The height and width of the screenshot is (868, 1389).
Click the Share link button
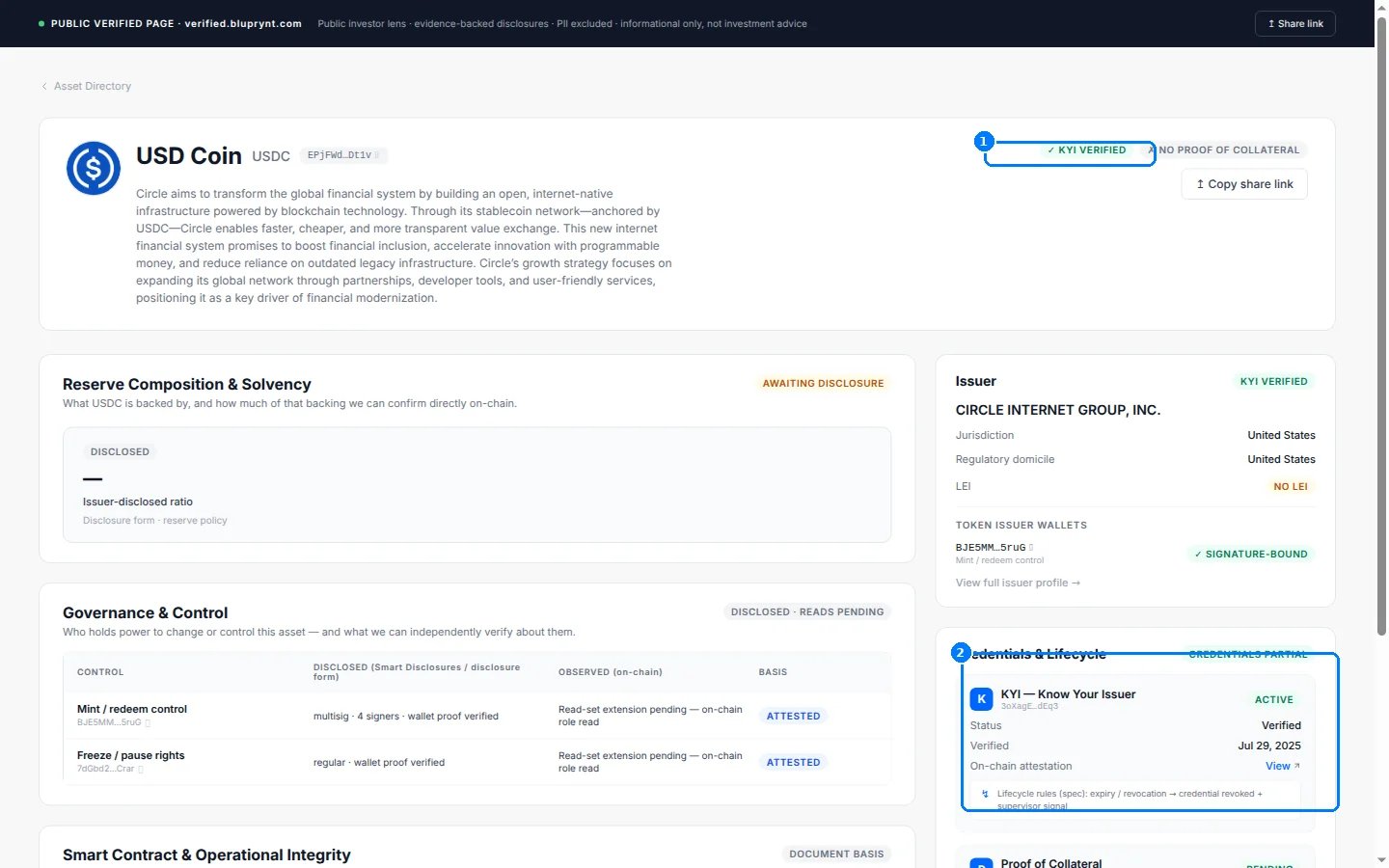[x=1294, y=23]
